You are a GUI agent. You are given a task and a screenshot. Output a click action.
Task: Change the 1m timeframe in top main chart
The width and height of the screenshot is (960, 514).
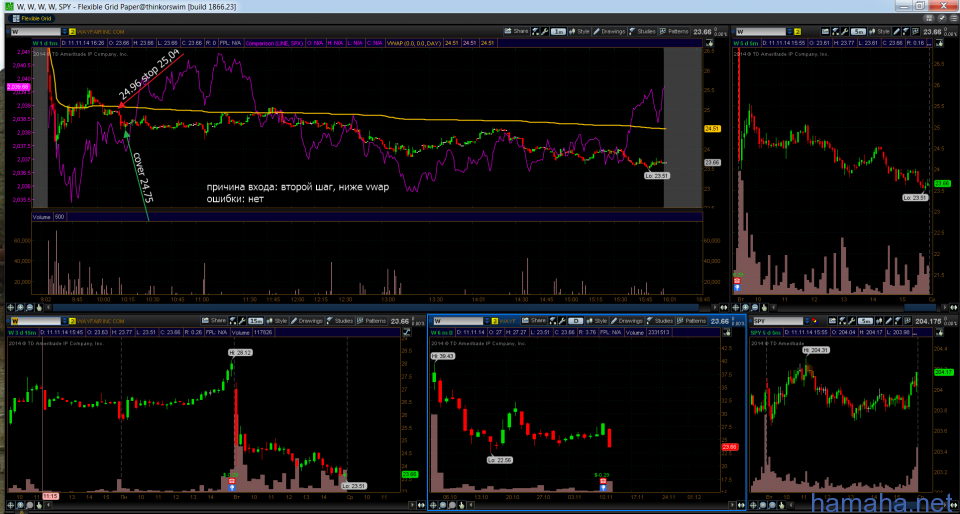(558, 31)
